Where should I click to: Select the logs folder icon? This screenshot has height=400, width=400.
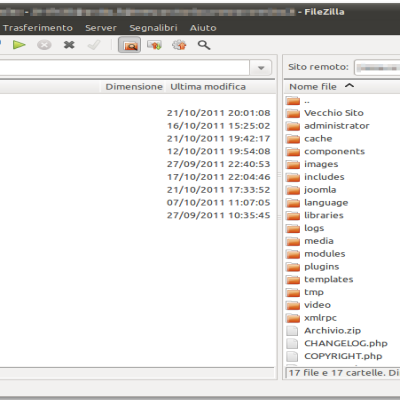tap(293, 228)
